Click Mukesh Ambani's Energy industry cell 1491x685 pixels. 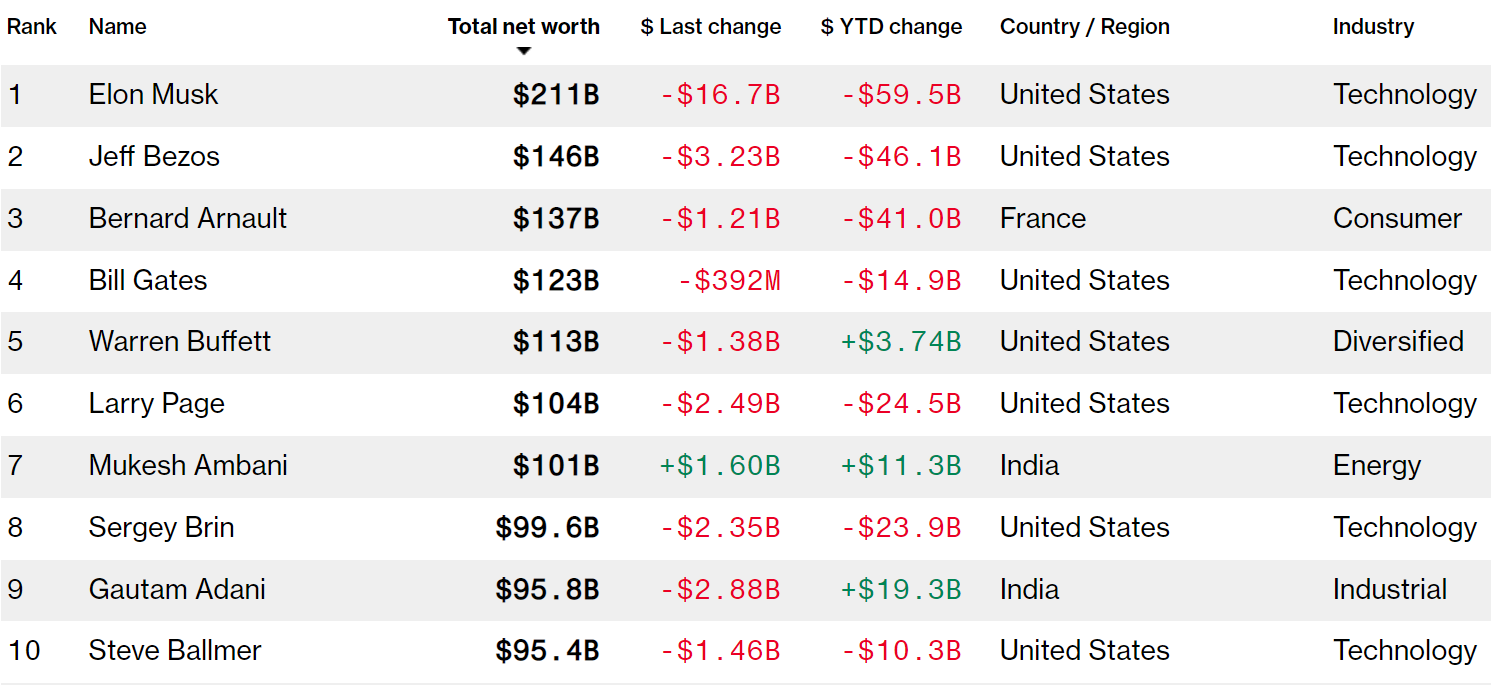1376,466
